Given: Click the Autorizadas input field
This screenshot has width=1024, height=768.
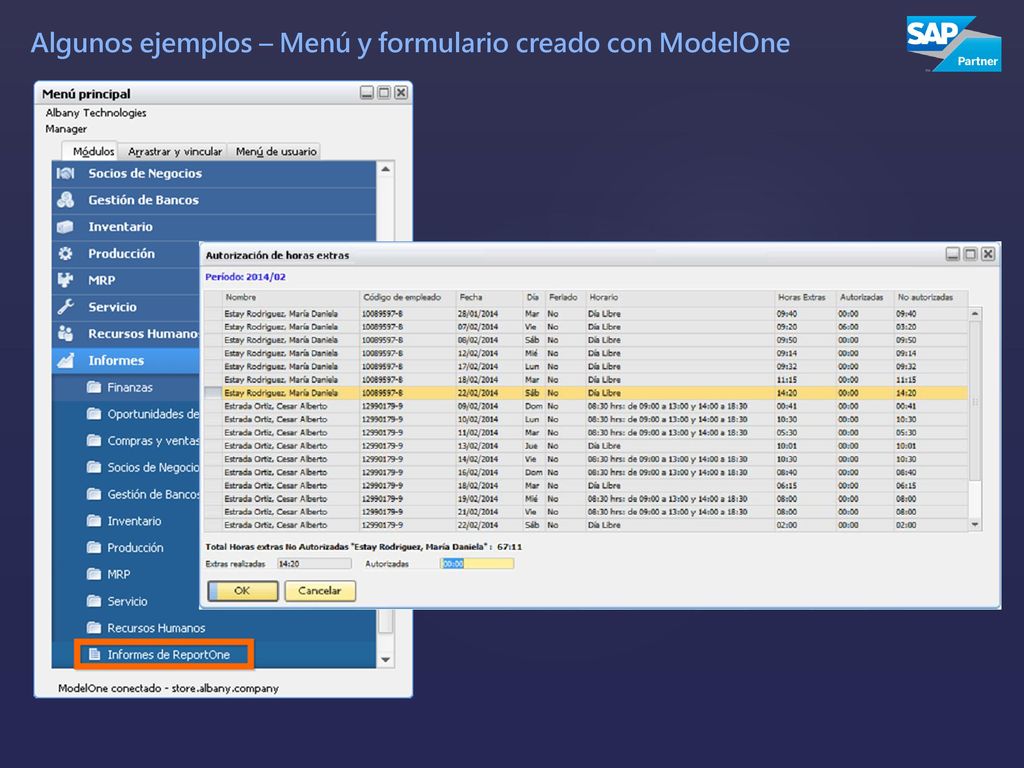Looking at the screenshot, I should (x=477, y=564).
